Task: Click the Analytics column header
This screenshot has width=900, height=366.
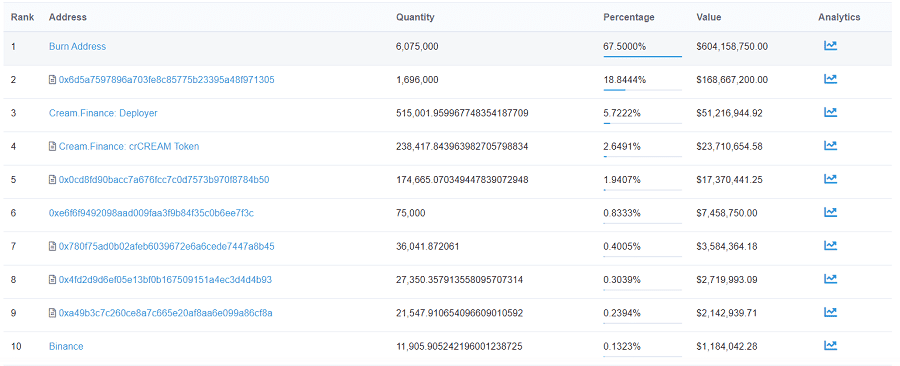Action: [839, 17]
